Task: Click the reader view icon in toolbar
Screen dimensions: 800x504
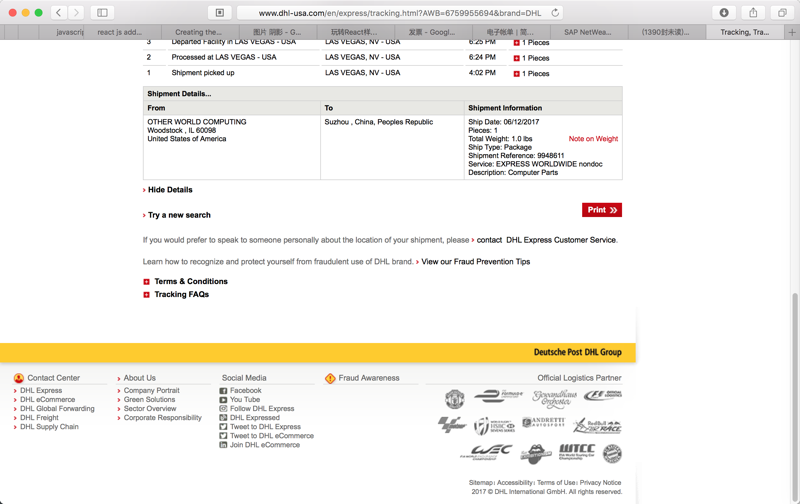Action: click(220, 13)
